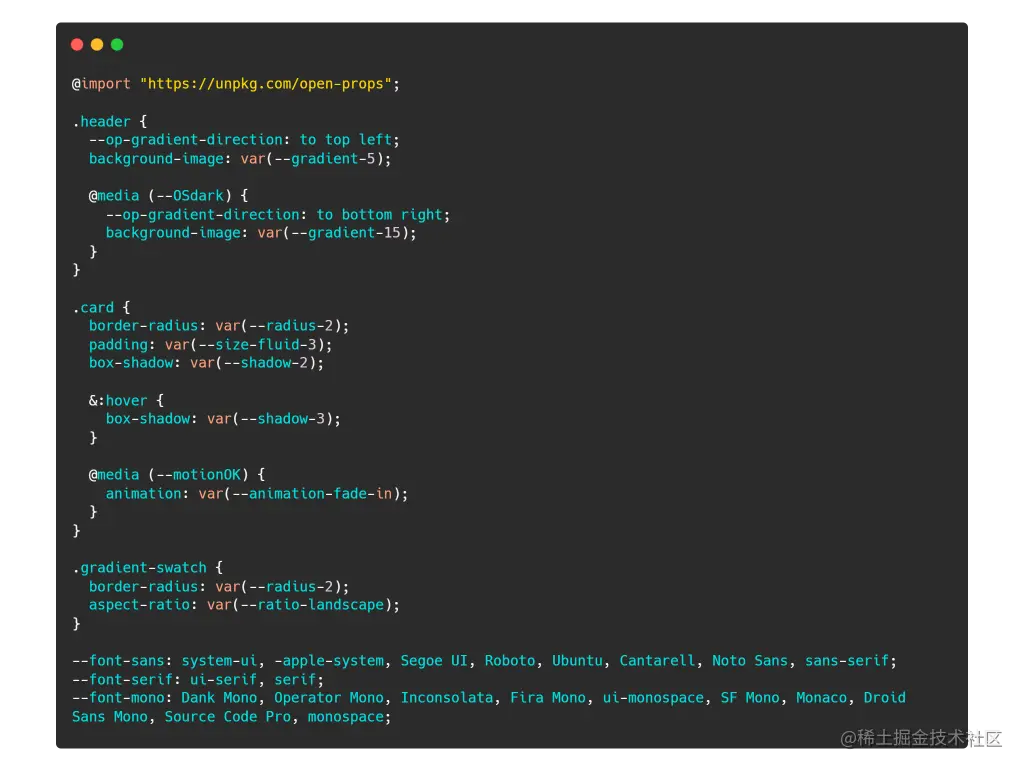Click the red close window dot
The height and width of the screenshot is (771, 1024).
[77, 44]
